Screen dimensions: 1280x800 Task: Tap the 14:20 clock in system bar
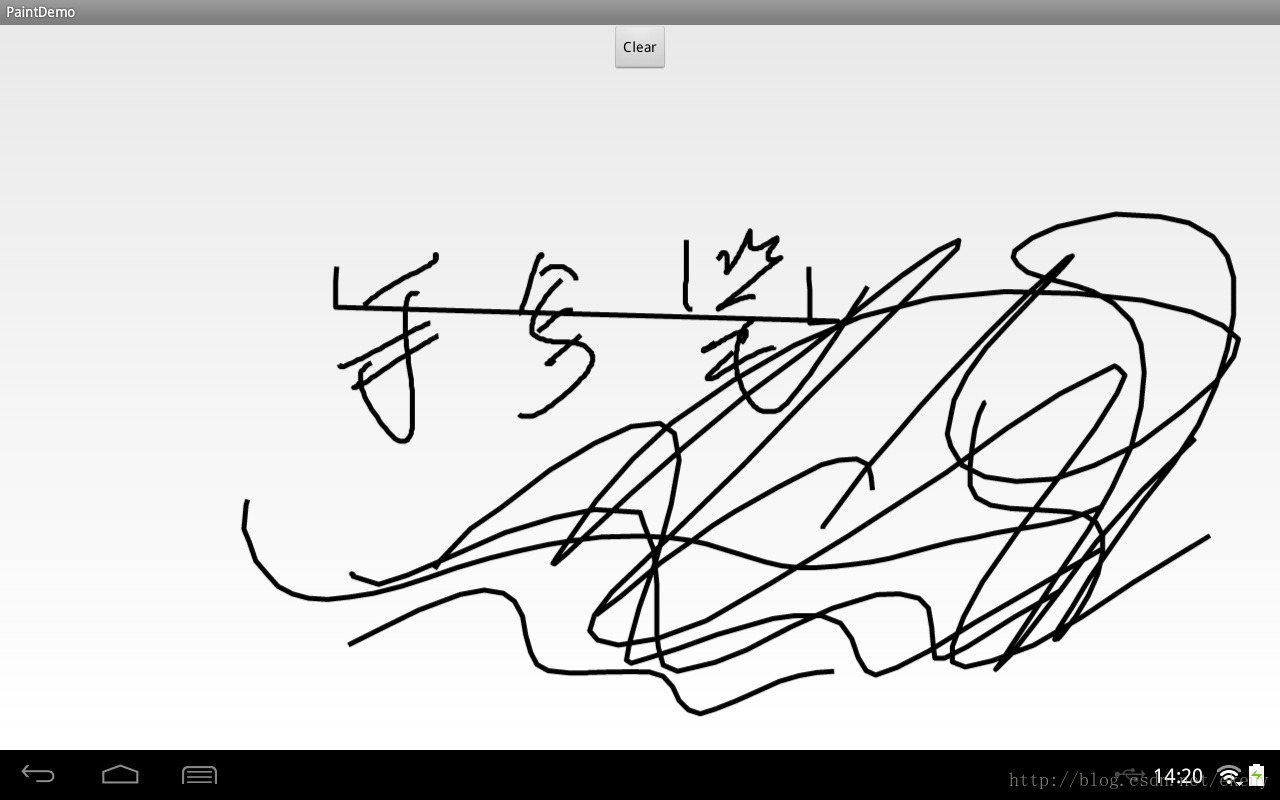[x=1178, y=776]
